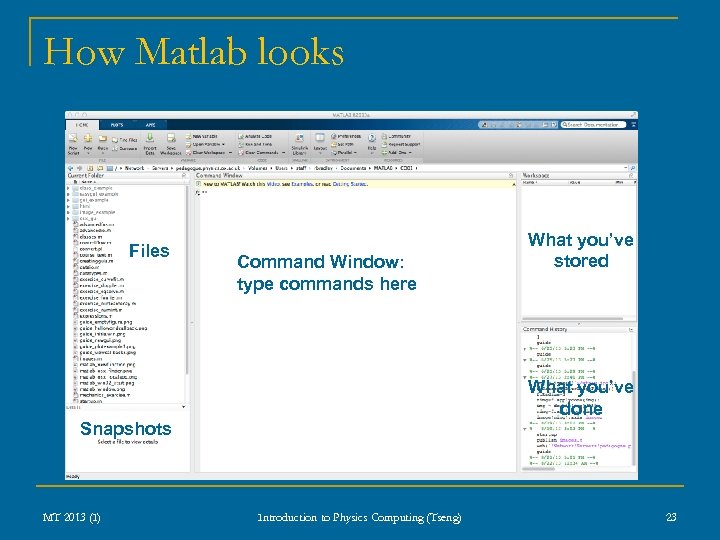Select MATLAB in the folder path

[383, 168]
